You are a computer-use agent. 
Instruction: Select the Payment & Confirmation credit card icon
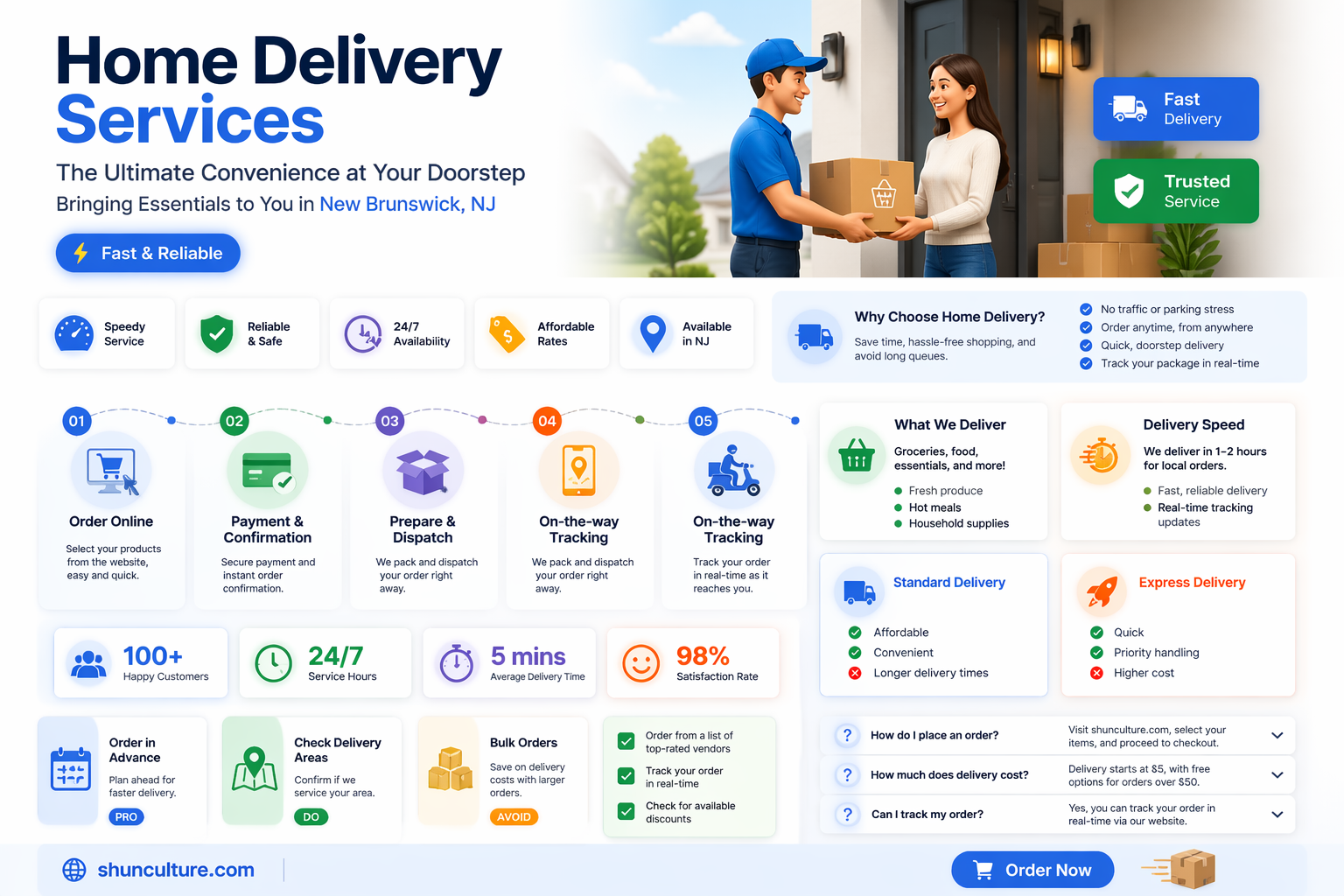(267, 471)
